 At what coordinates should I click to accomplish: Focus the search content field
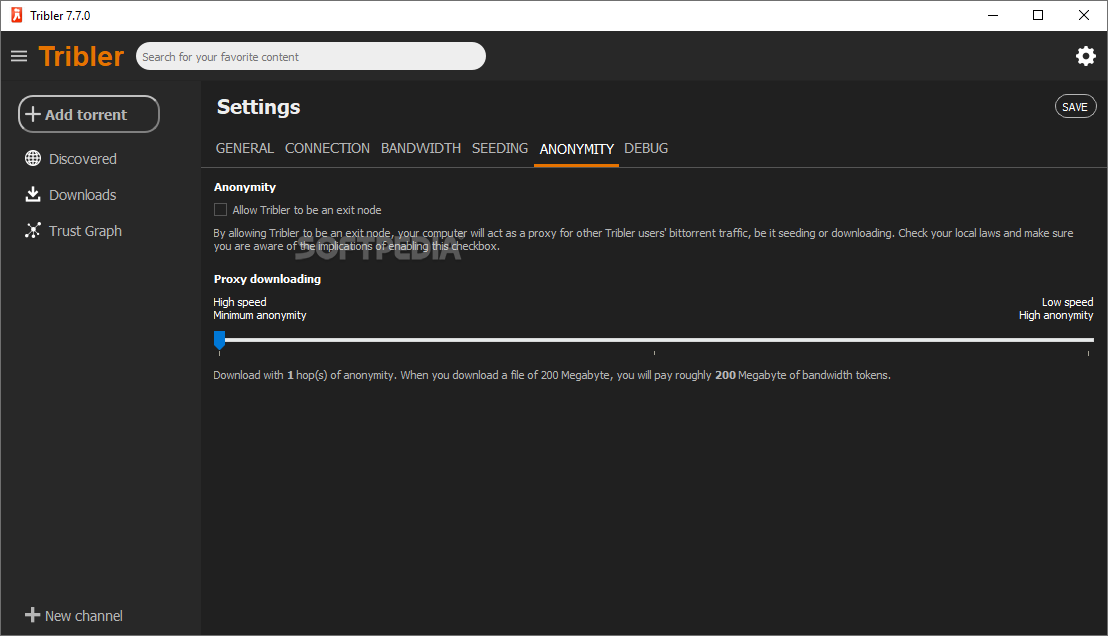pos(311,56)
